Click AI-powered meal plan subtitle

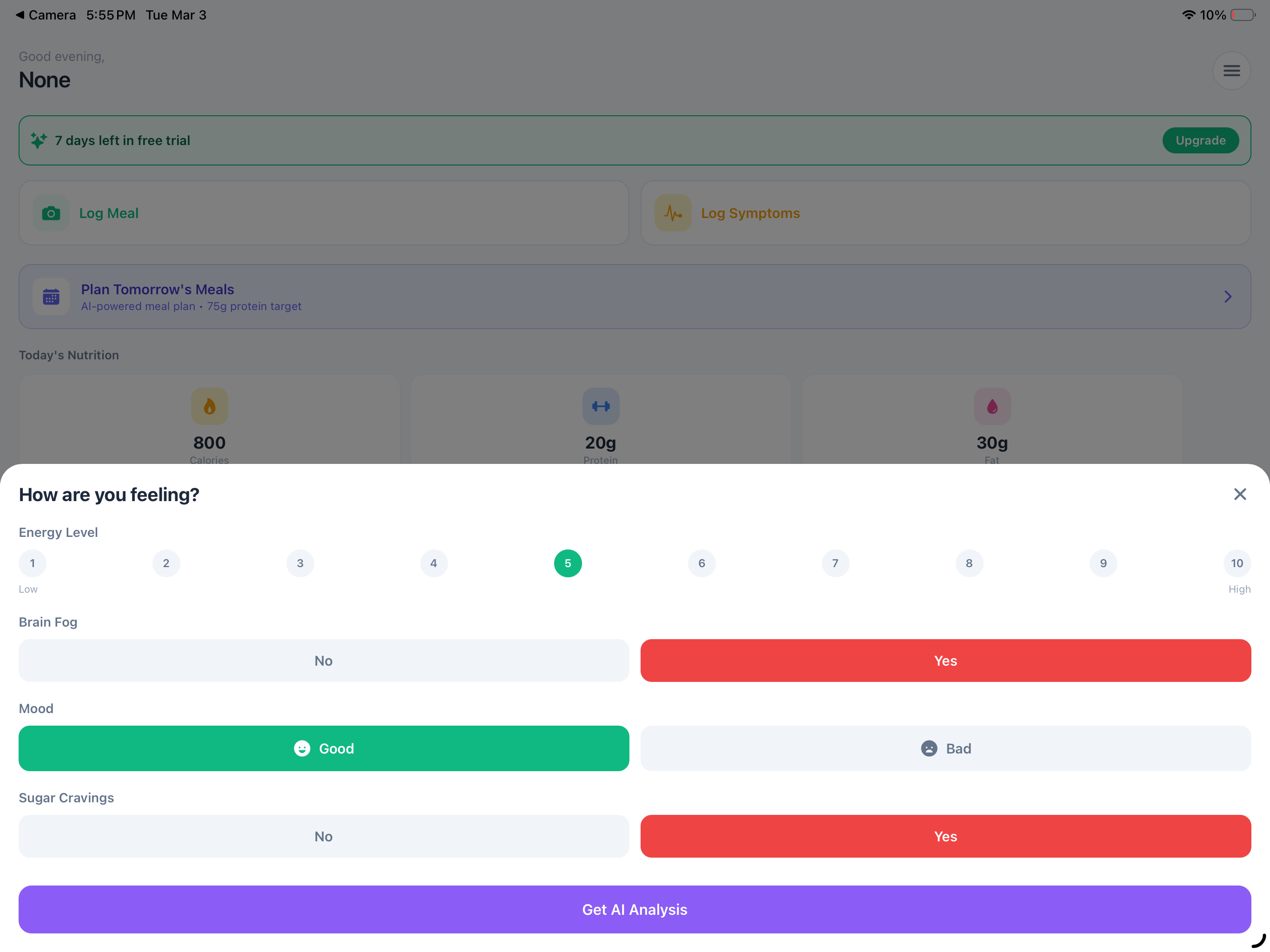191,306
